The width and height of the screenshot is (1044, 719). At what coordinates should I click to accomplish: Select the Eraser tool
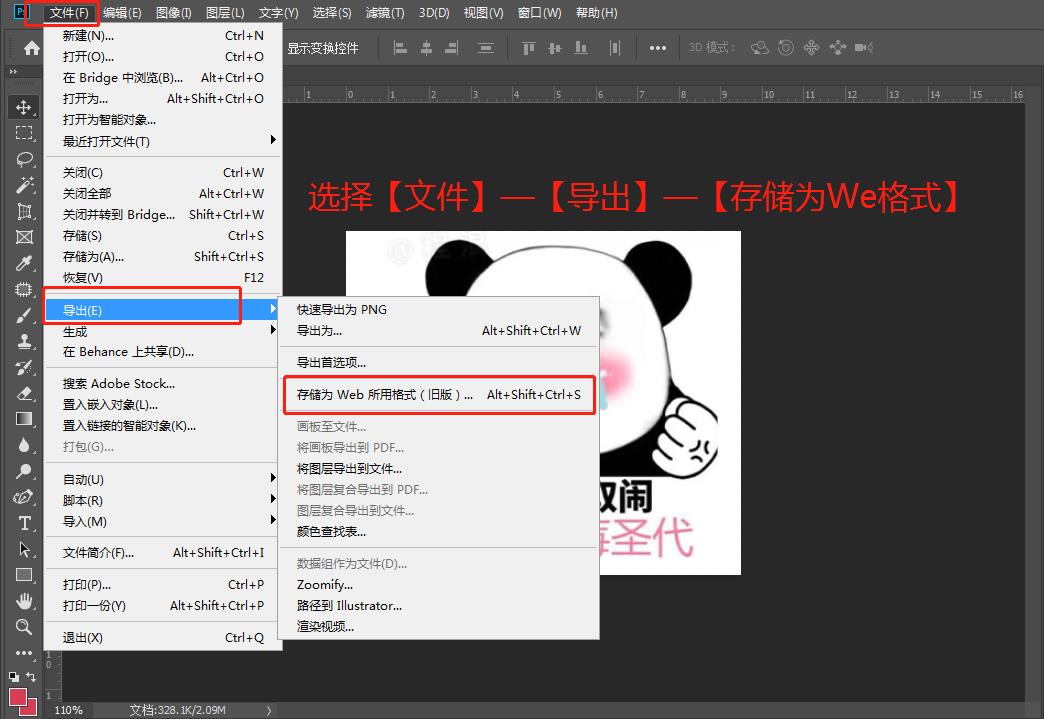tap(24, 393)
